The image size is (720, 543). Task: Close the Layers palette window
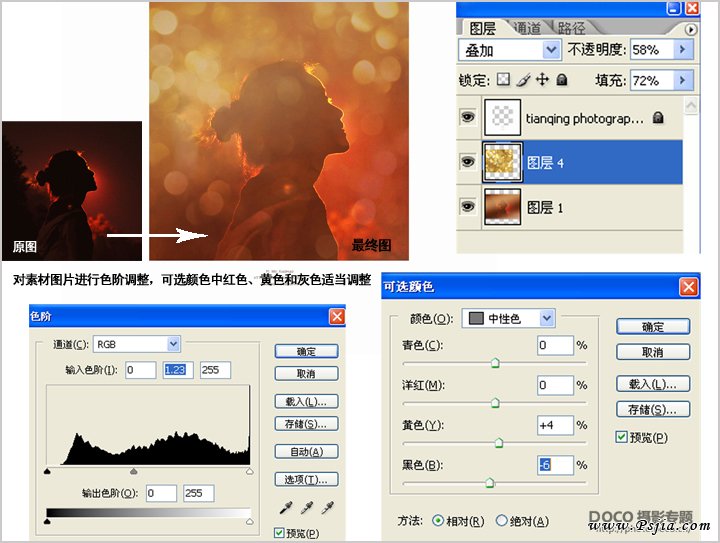pyautogui.click(x=692, y=8)
